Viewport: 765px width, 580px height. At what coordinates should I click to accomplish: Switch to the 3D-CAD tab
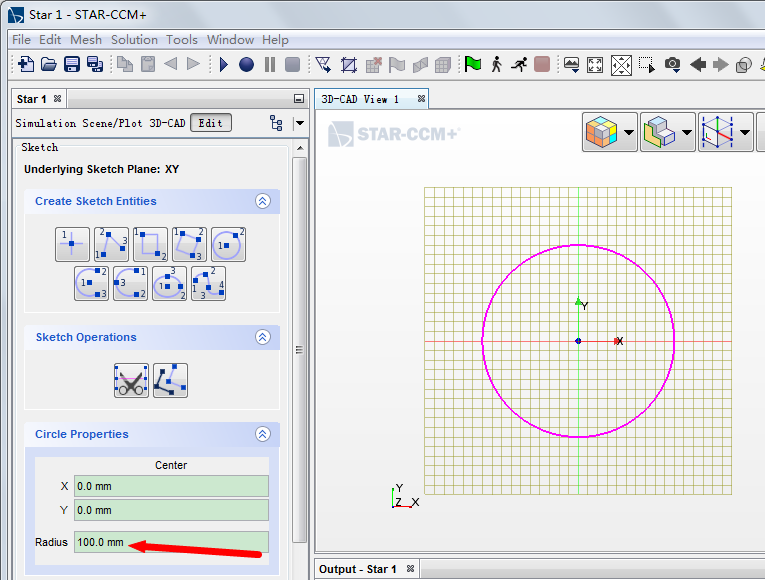point(167,123)
